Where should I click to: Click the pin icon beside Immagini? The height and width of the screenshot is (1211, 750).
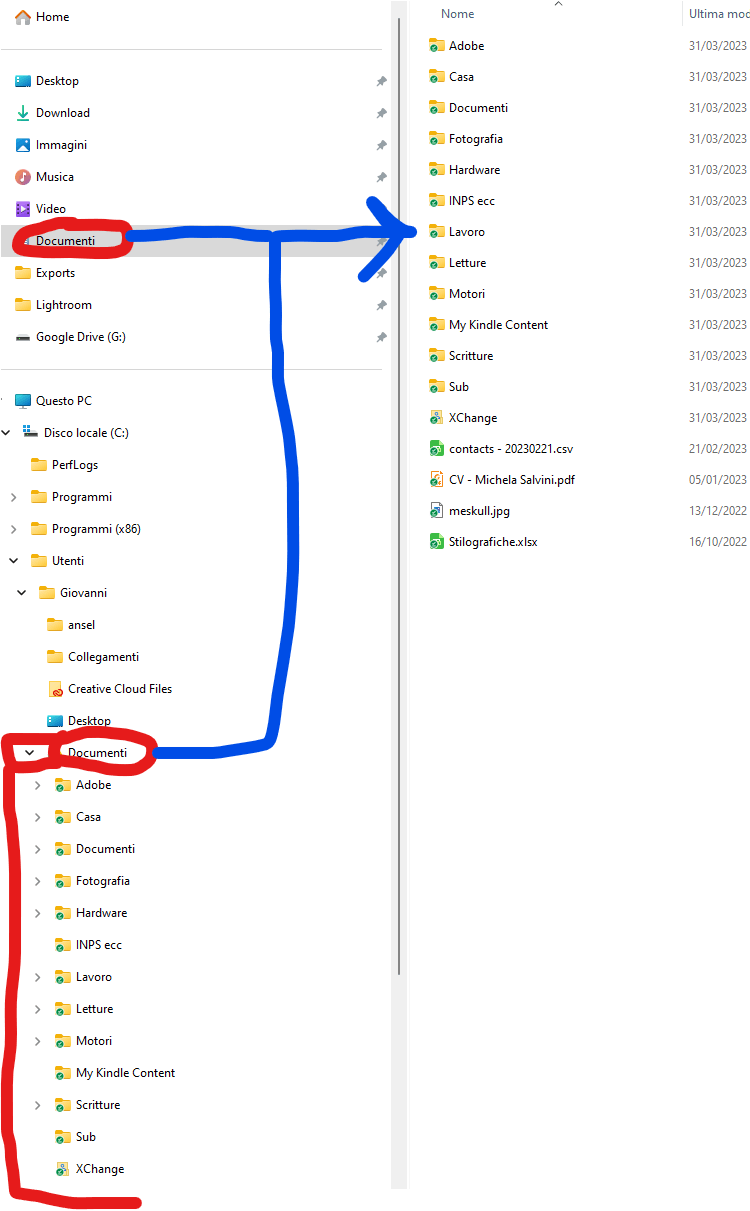tap(381, 145)
